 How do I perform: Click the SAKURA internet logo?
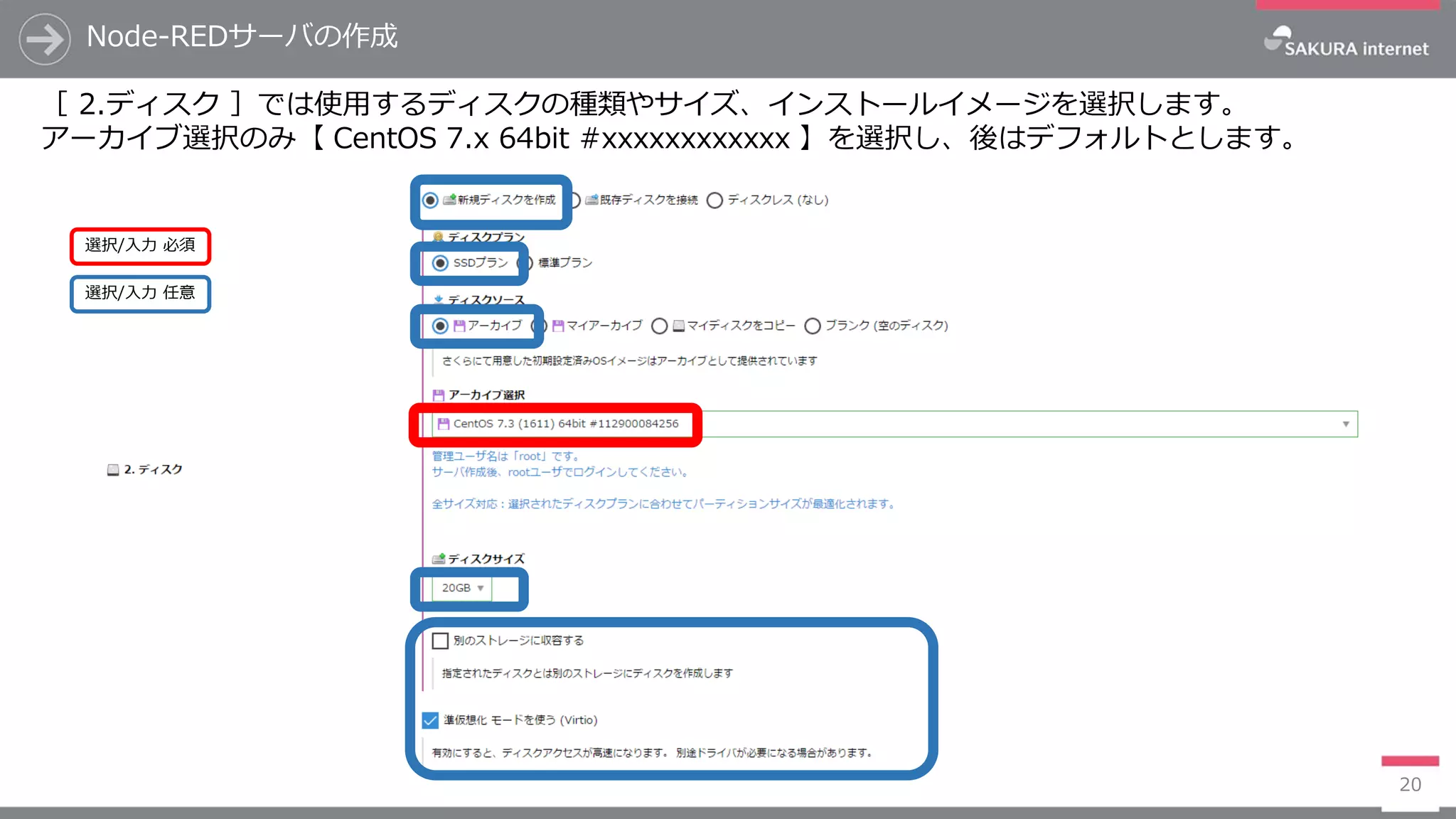[x=1346, y=42]
